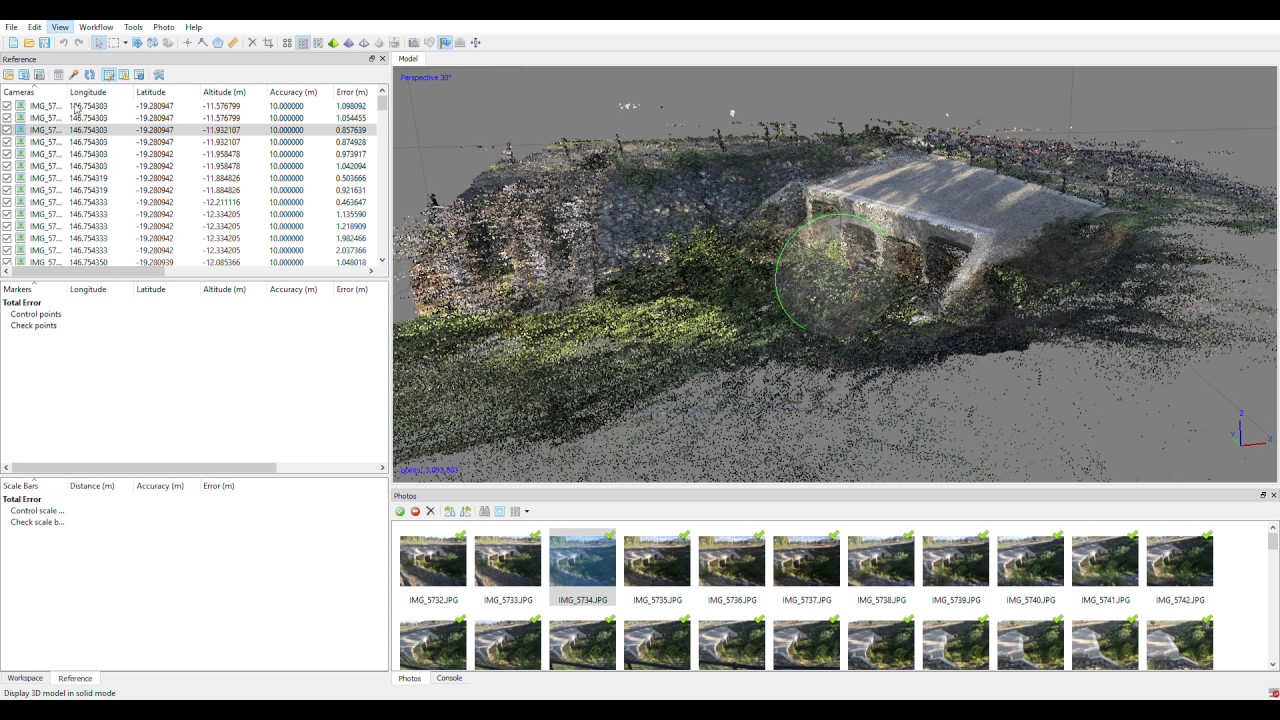Show Dense Cloud Classes view

coord(318,43)
